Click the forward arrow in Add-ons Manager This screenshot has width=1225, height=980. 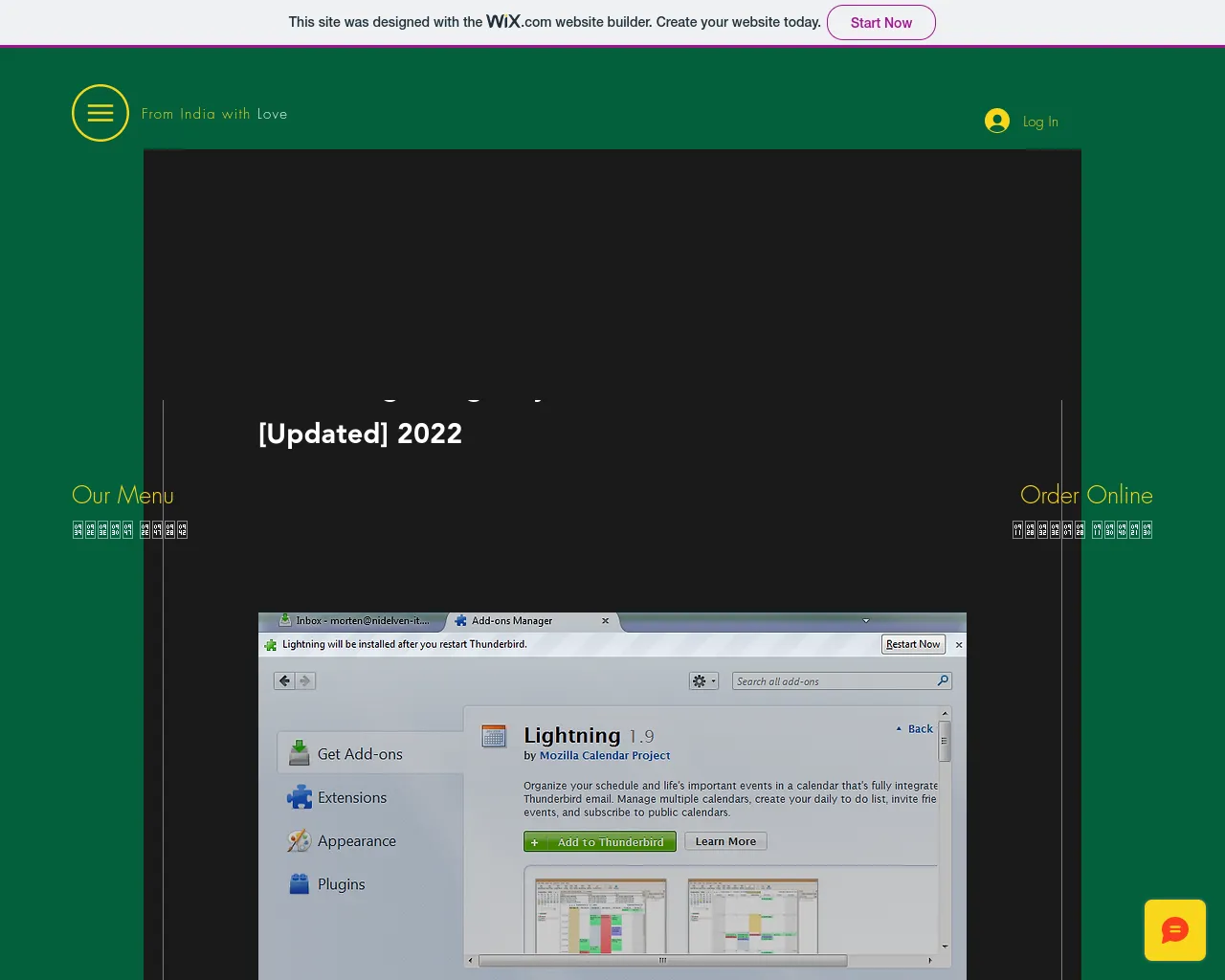point(305,681)
